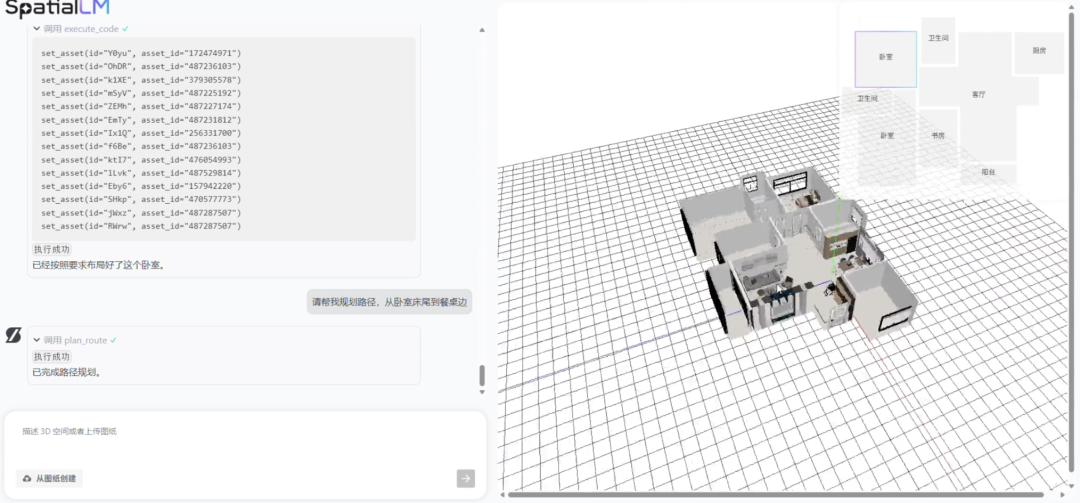Screen dimensions: 1080x503
Task: Click code line with id "ZEMh"
Action: (141, 106)
